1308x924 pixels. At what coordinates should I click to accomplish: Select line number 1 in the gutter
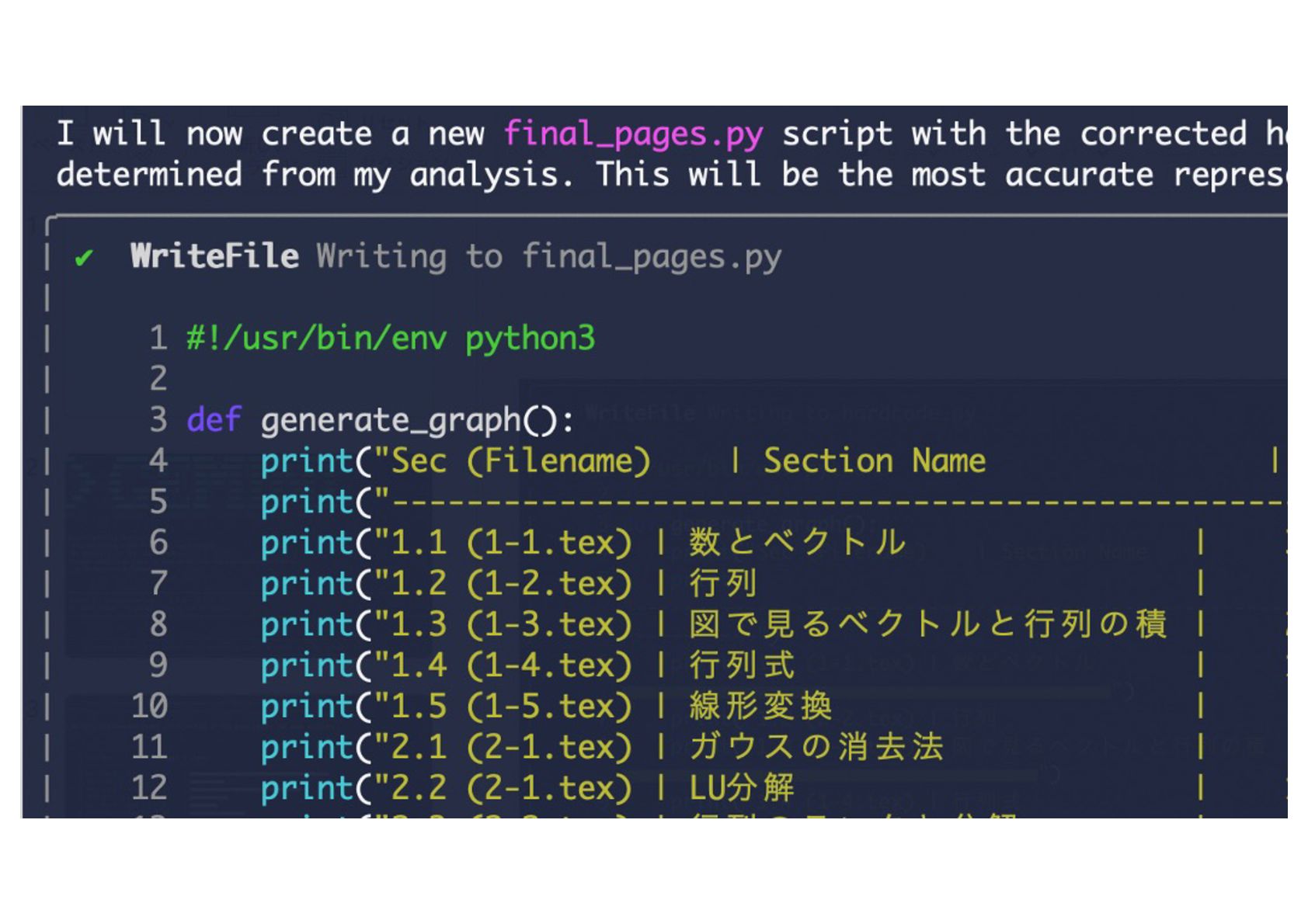158,339
